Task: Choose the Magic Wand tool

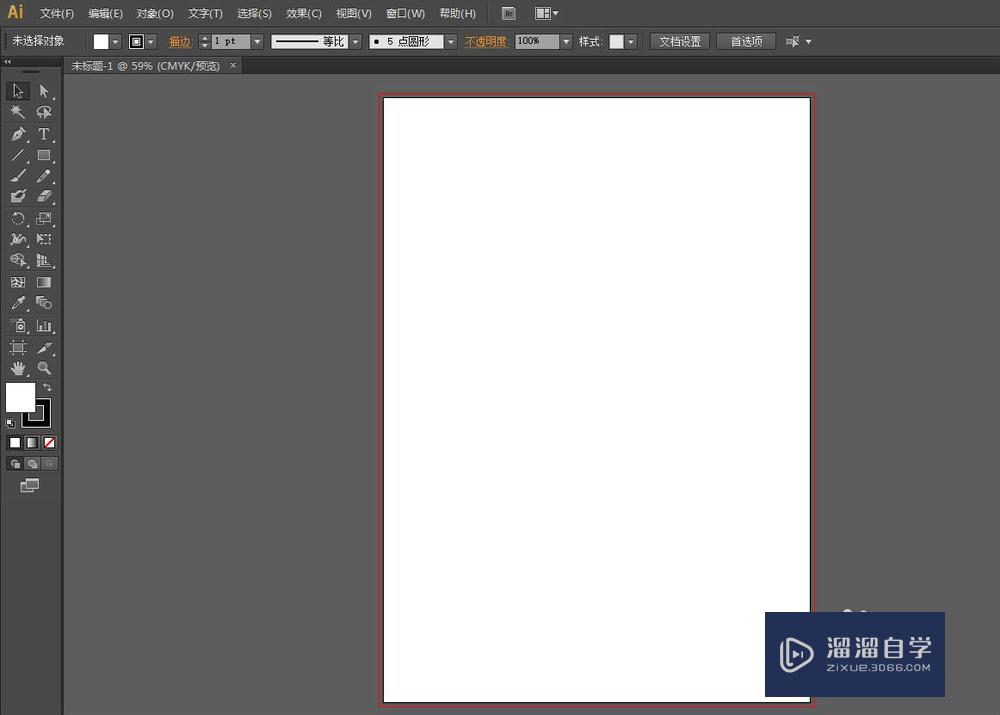Action: (18, 113)
